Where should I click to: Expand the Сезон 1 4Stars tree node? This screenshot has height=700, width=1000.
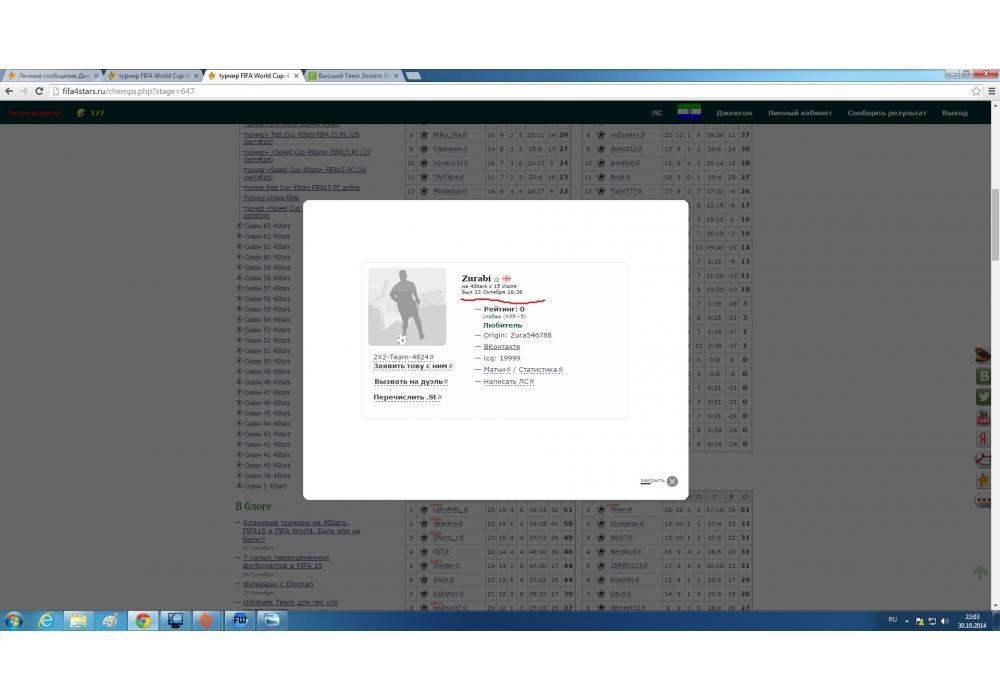[x=239, y=486]
